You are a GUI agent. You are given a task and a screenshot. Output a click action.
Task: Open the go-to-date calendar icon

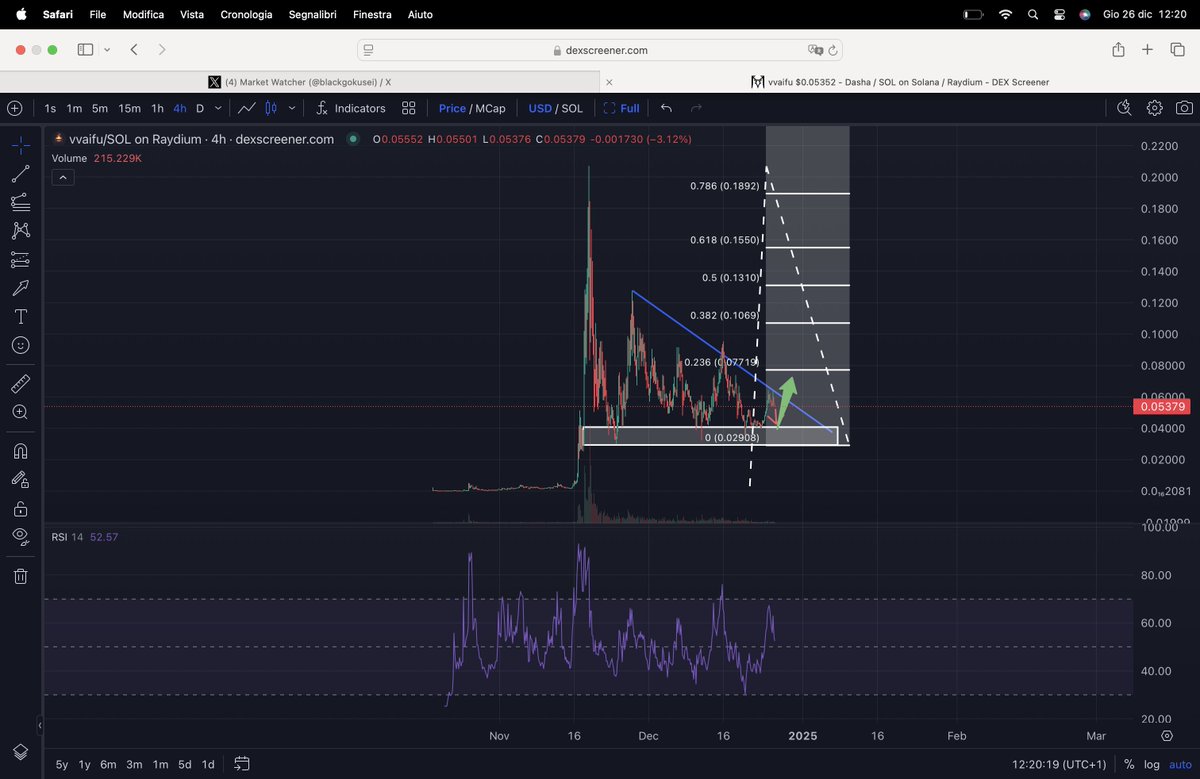tap(242, 764)
